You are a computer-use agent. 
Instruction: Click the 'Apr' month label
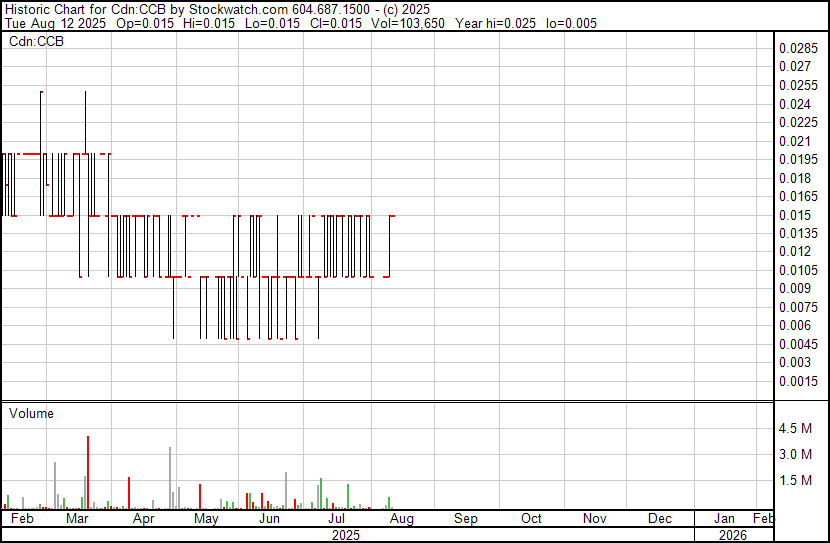(x=143, y=518)
